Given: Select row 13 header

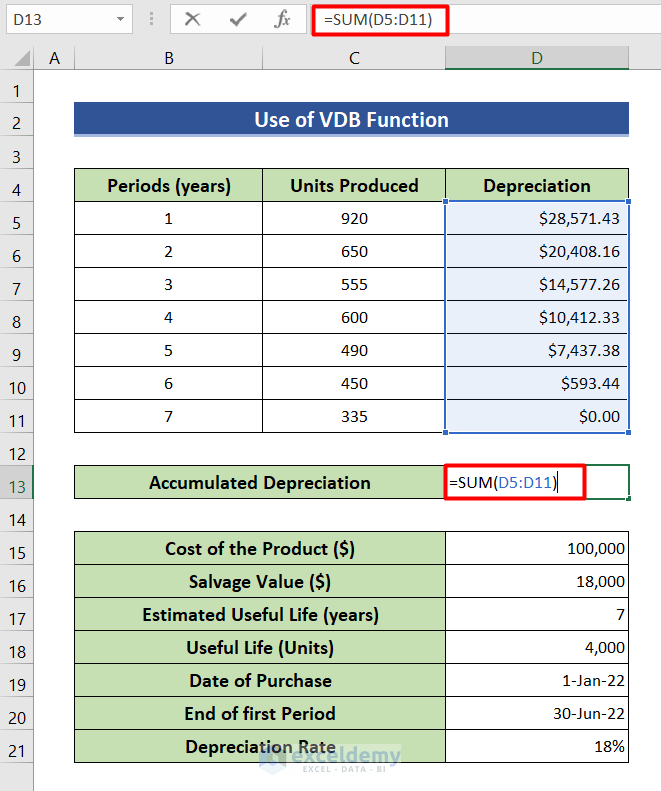Looking at the screenshot, I should (x=16, y=486).
